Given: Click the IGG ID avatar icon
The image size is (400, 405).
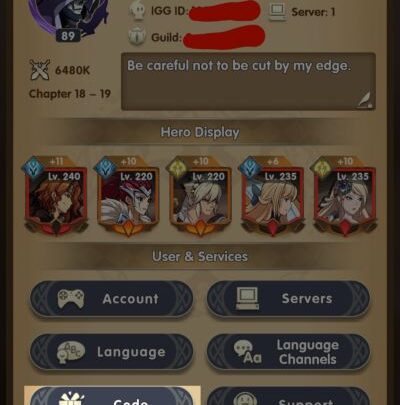Looking at the screenshot, I should coord(139,10).
